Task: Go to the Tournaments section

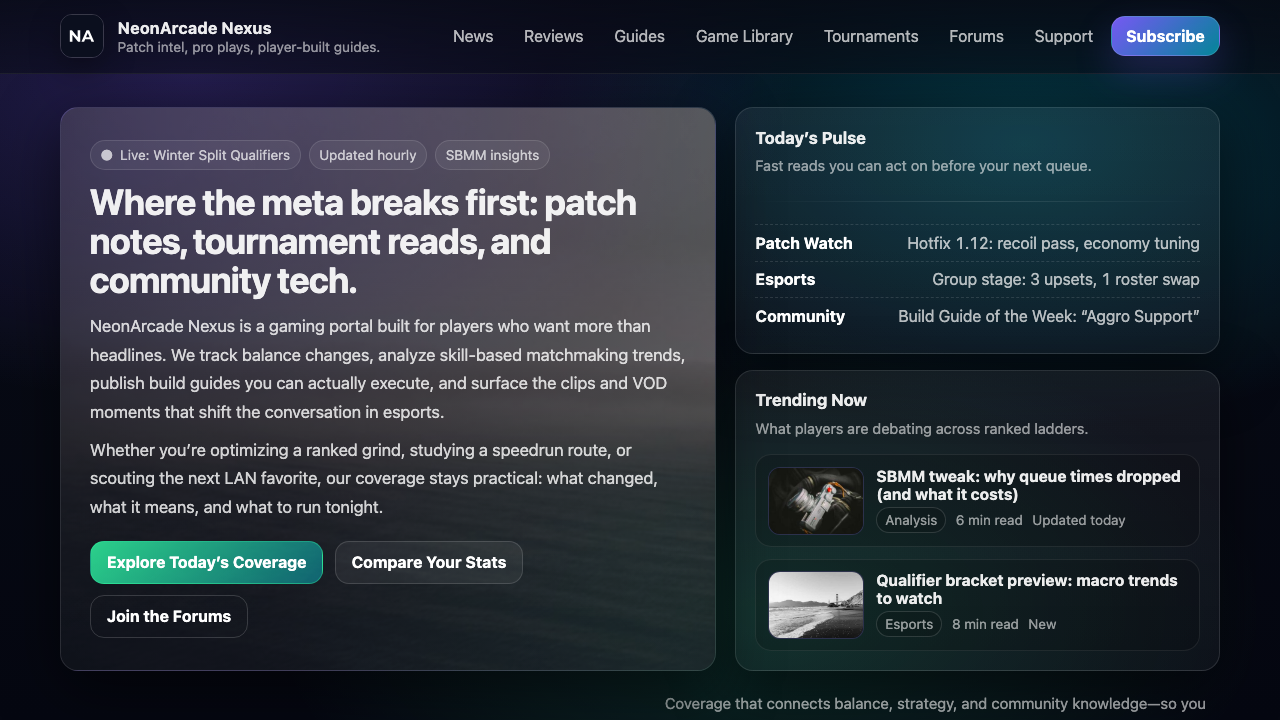Action: click(x=871, y=36)
